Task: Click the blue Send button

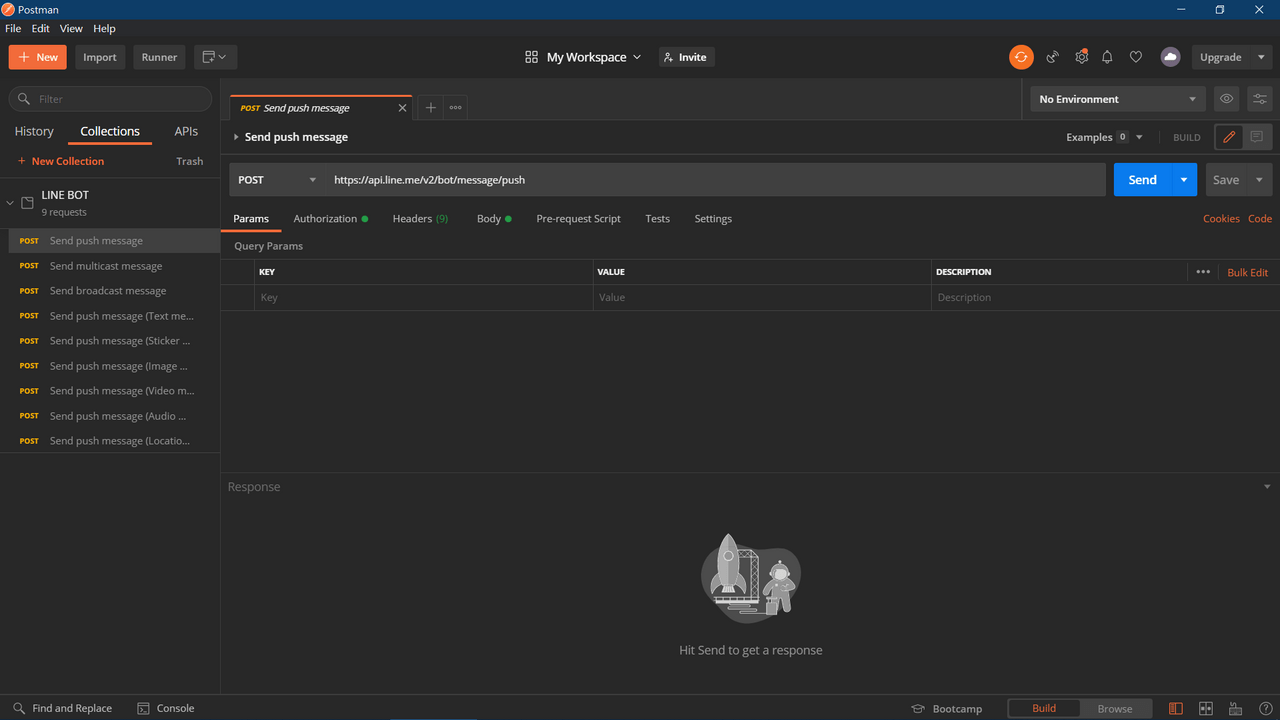Action: pos(1142,180)
